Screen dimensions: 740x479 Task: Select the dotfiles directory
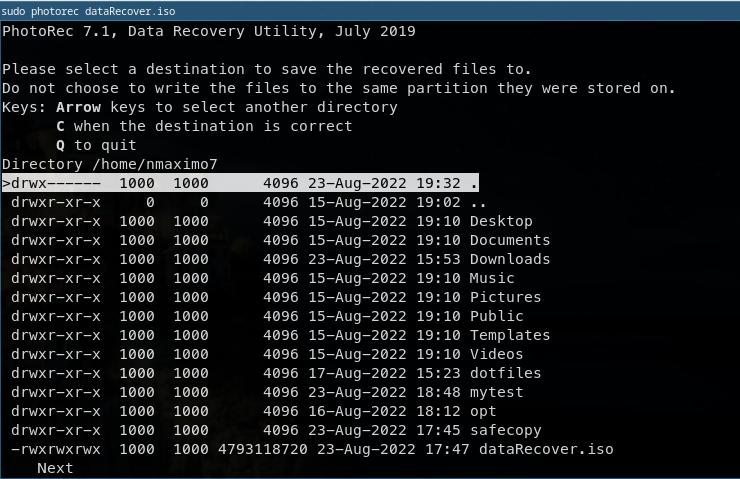coord(504,373)
